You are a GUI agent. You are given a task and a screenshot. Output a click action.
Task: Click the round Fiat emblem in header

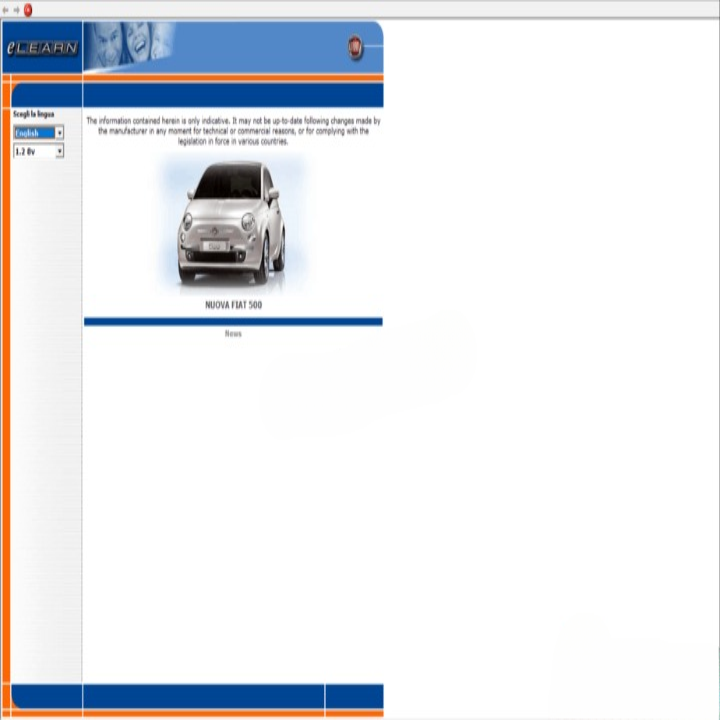click(x=355, y=47)
